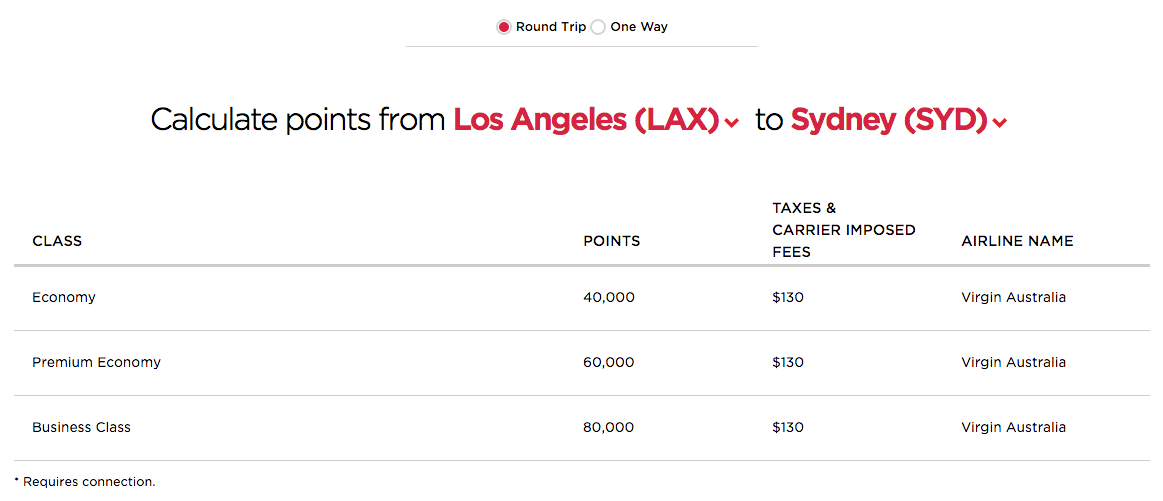Click the 60,000 points value
This screenshot has height=501, width=1163.
click(608, 362)
